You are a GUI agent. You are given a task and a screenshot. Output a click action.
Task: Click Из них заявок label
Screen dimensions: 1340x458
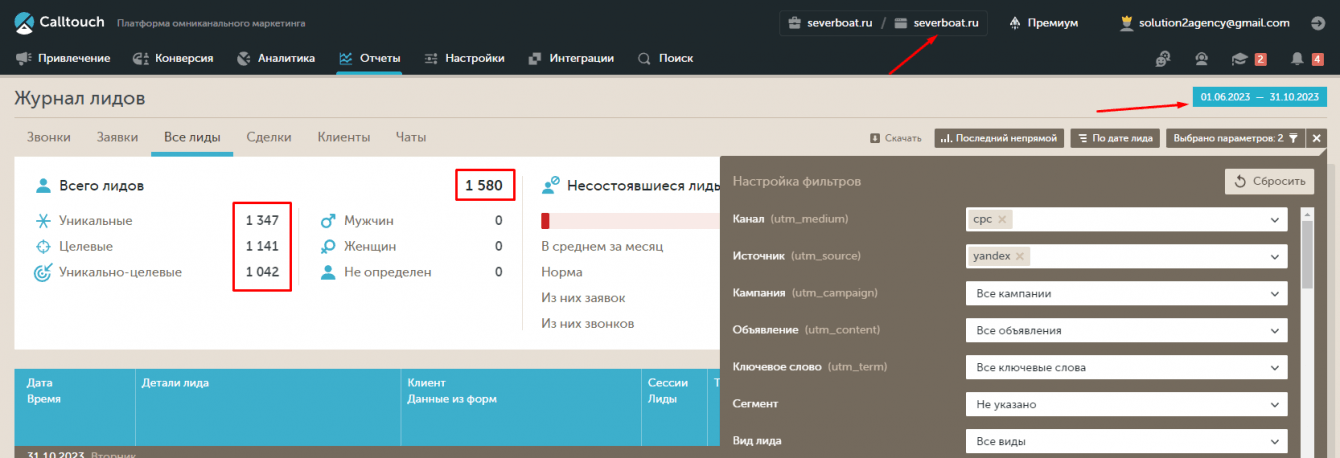(x=583, y=297)
